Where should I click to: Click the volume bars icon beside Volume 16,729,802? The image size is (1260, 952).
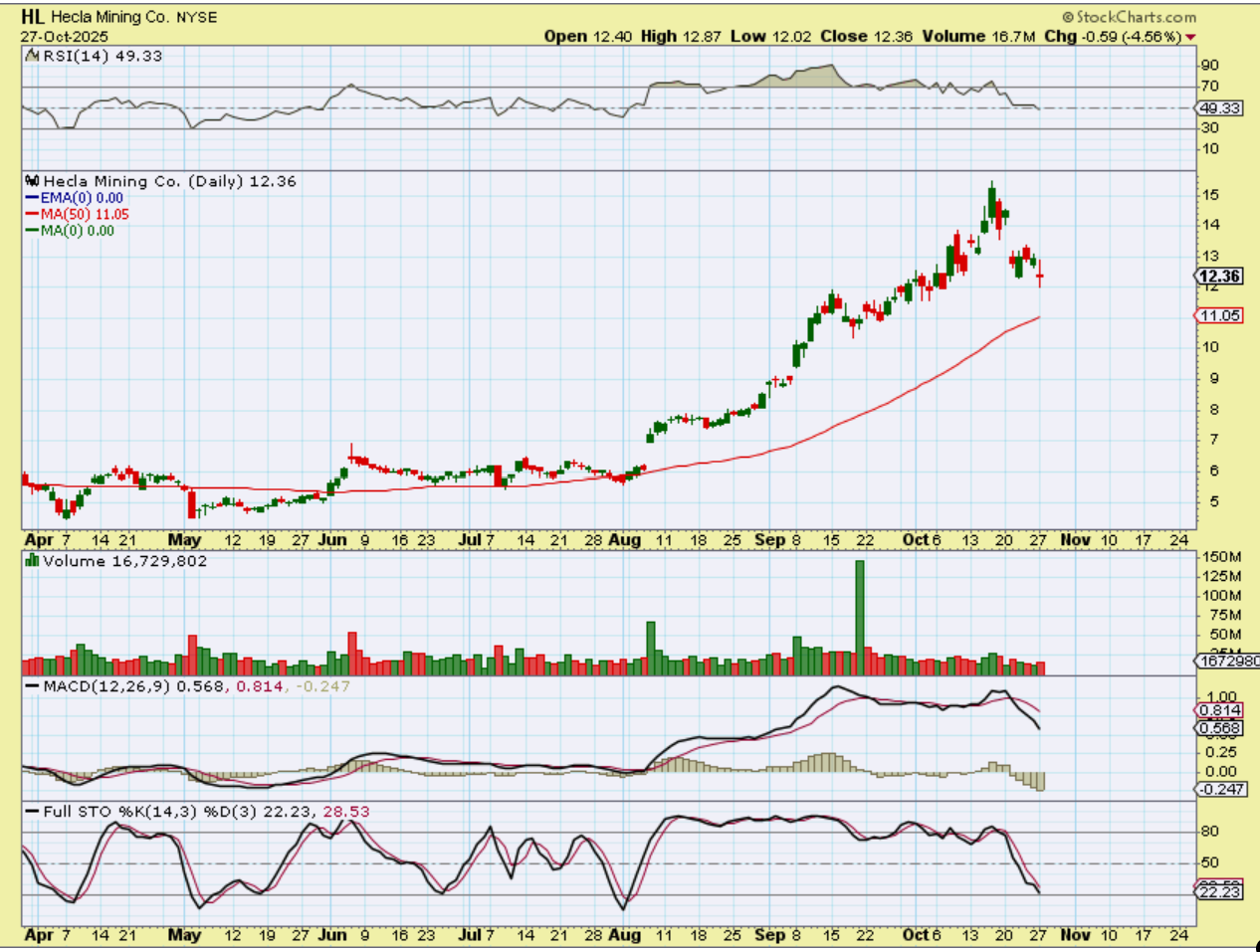point(32,561)
